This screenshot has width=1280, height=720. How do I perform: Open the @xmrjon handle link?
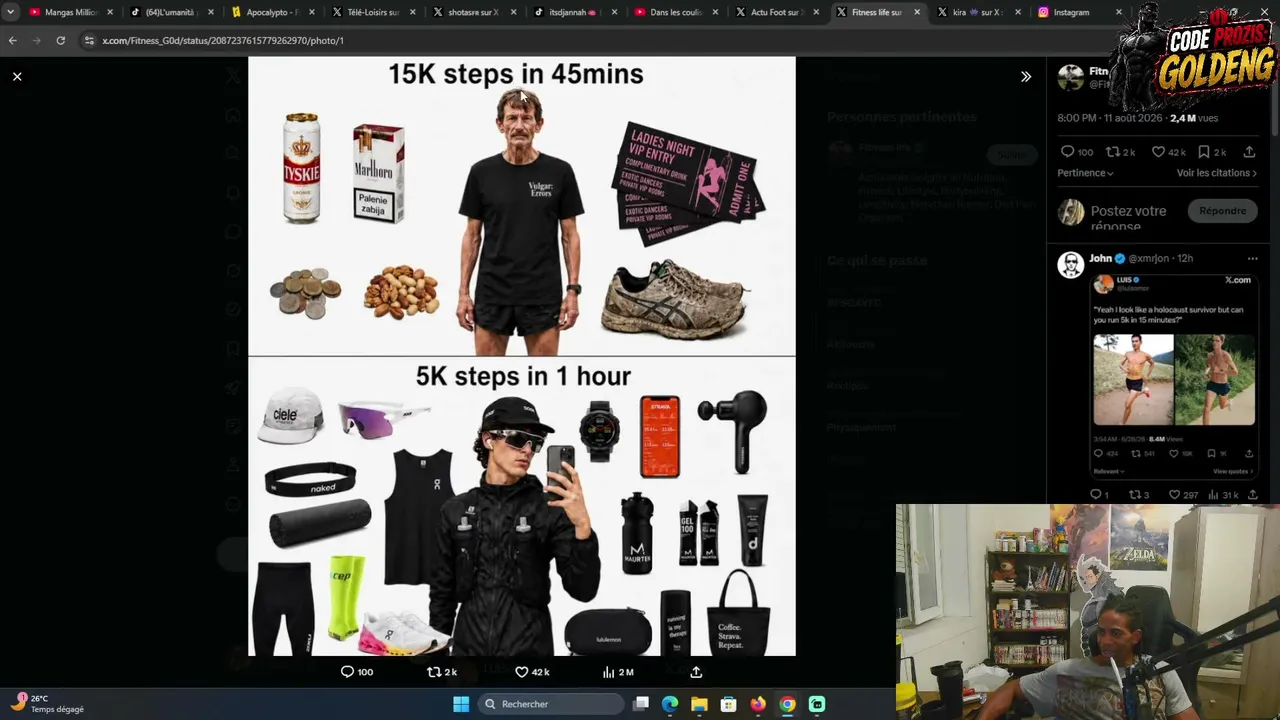(1149, 258)
